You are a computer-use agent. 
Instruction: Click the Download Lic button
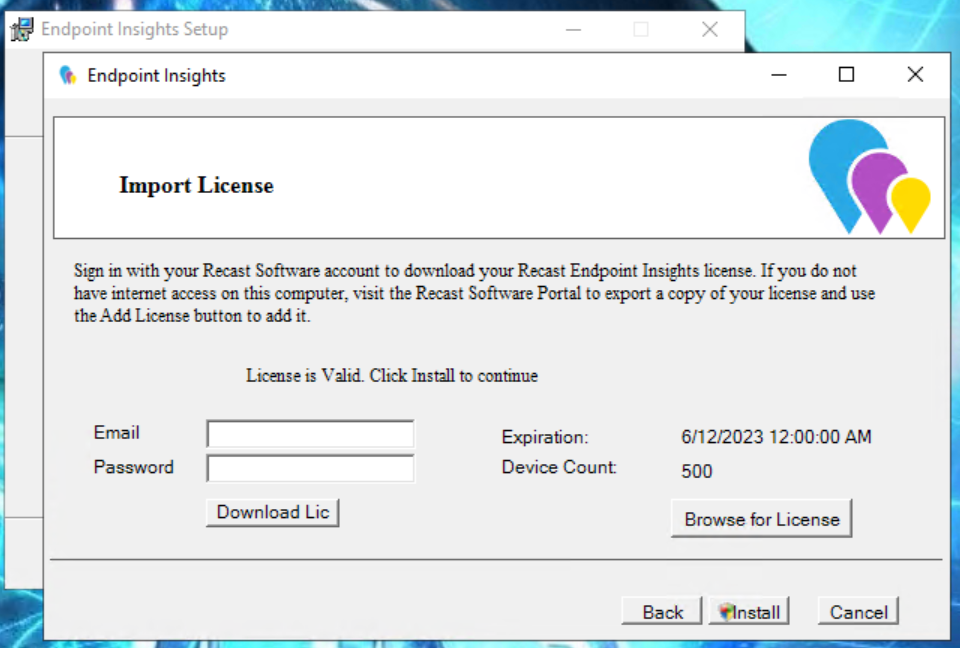tap(272, 512)
